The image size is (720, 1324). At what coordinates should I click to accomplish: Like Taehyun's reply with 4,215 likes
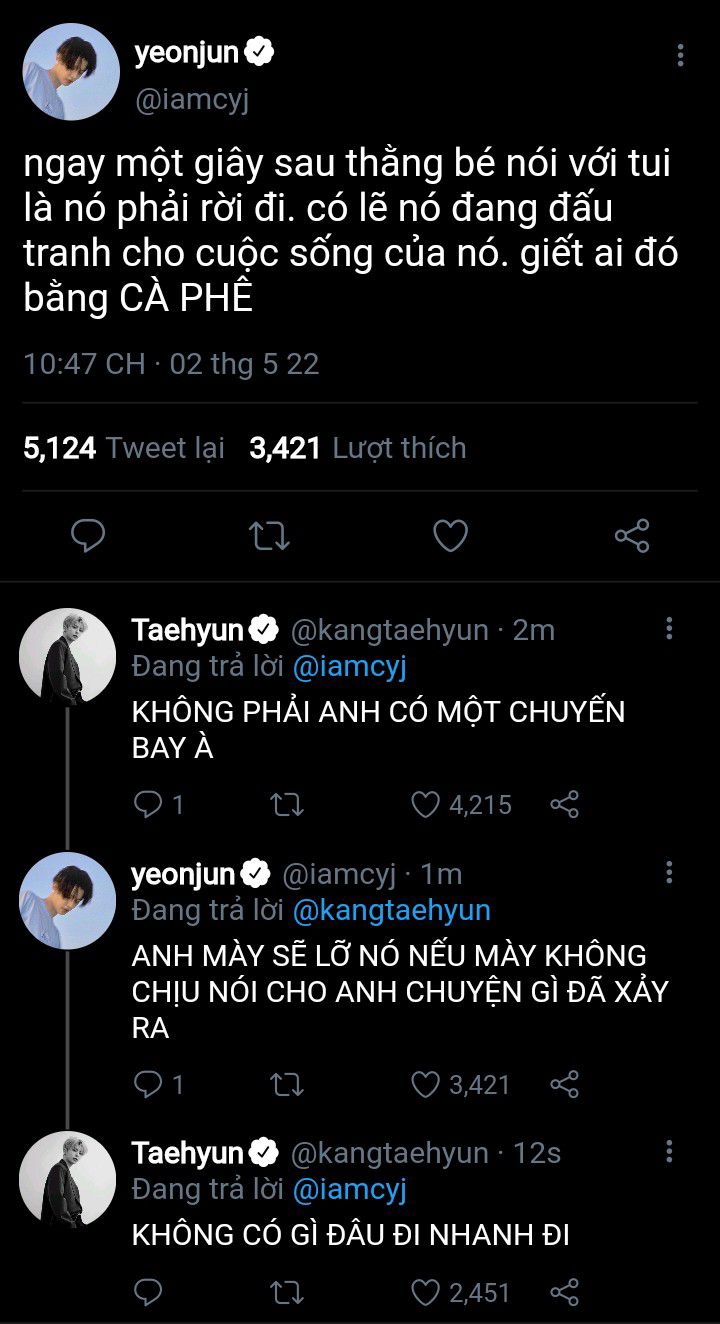(427, 804)
